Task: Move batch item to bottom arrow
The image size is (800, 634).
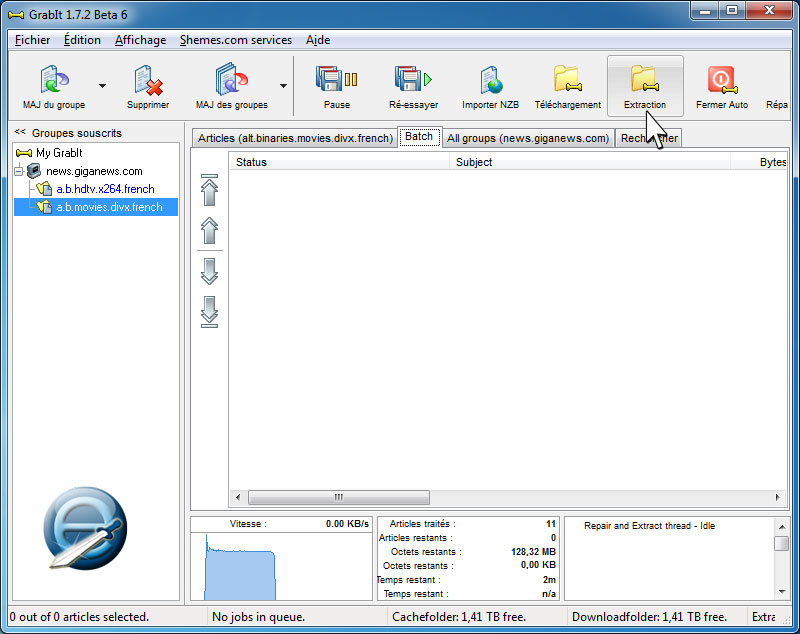Action: pos(209,312)
